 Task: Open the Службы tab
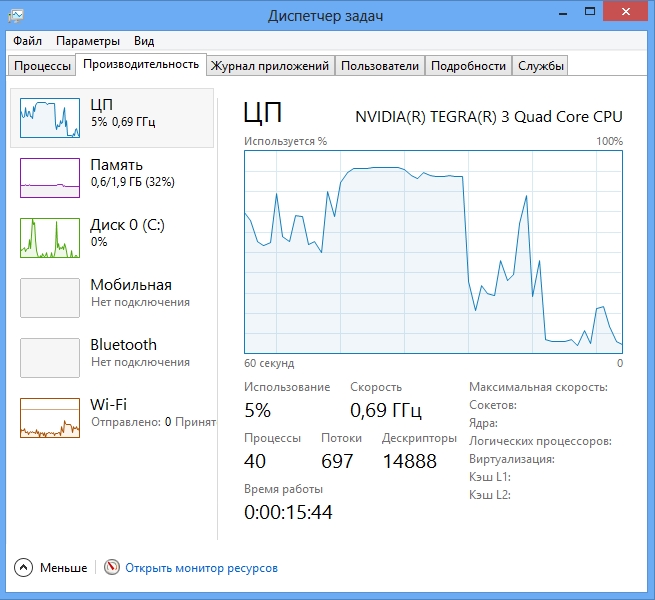541,66
